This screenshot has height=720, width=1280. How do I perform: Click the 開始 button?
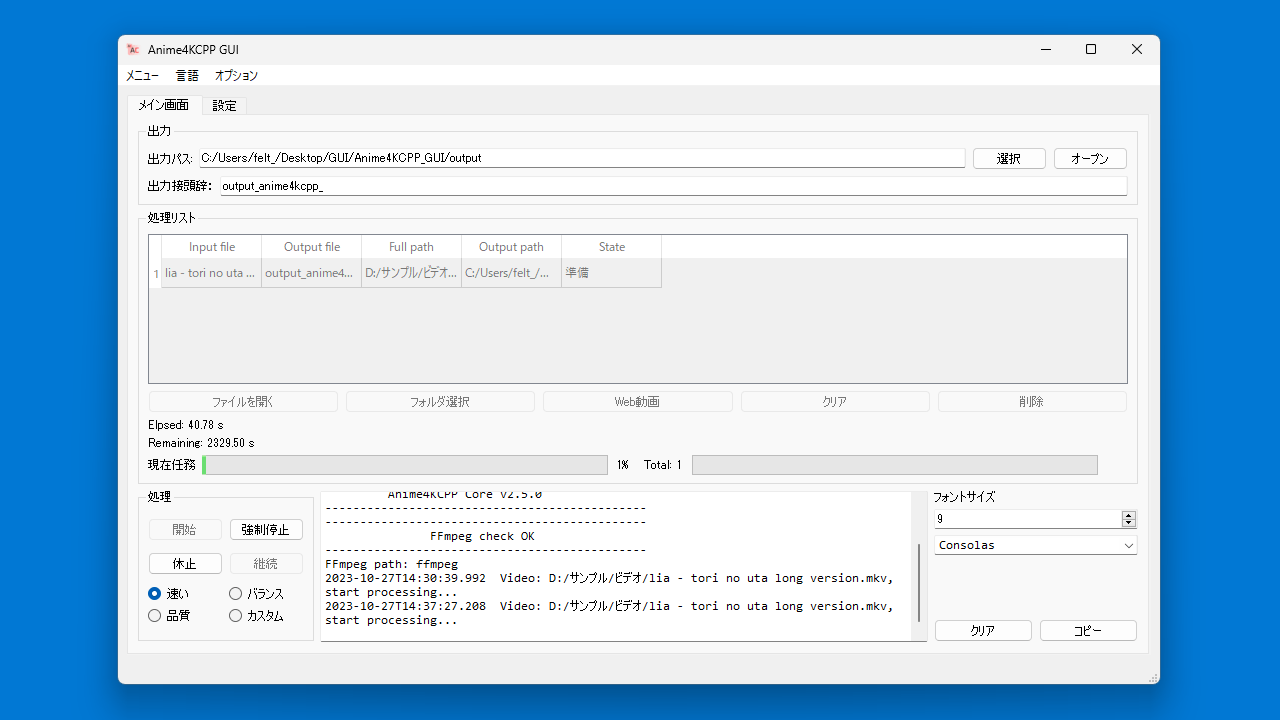tap(185, 530)
